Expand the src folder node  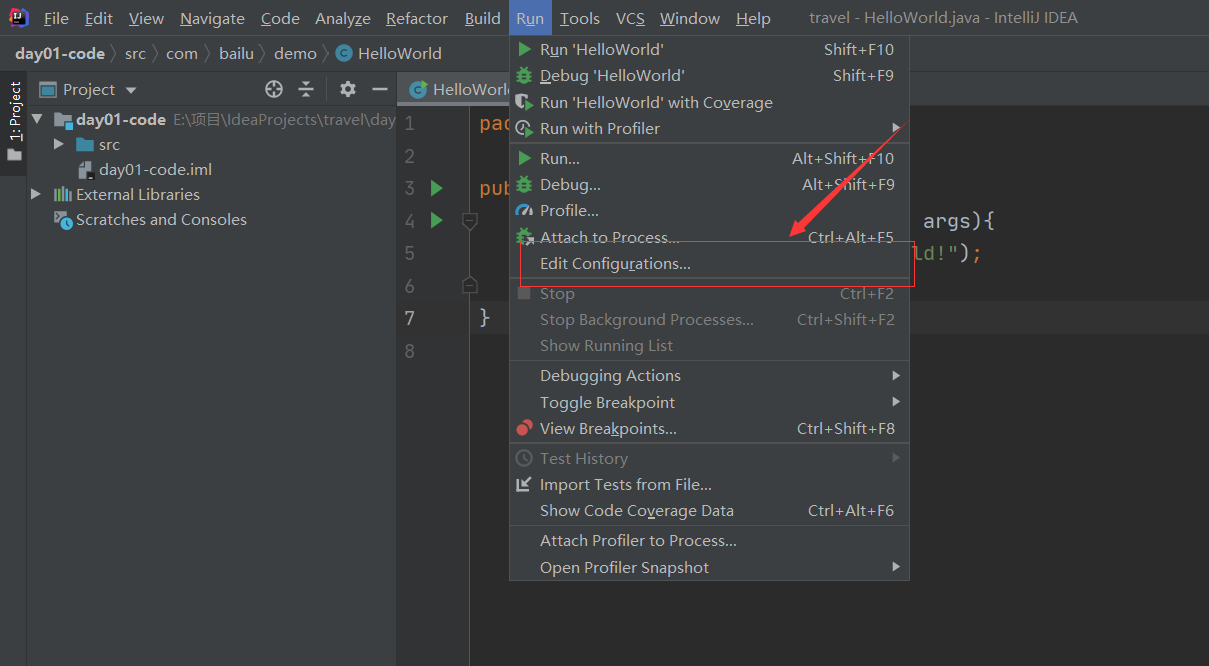pos(59,144)
